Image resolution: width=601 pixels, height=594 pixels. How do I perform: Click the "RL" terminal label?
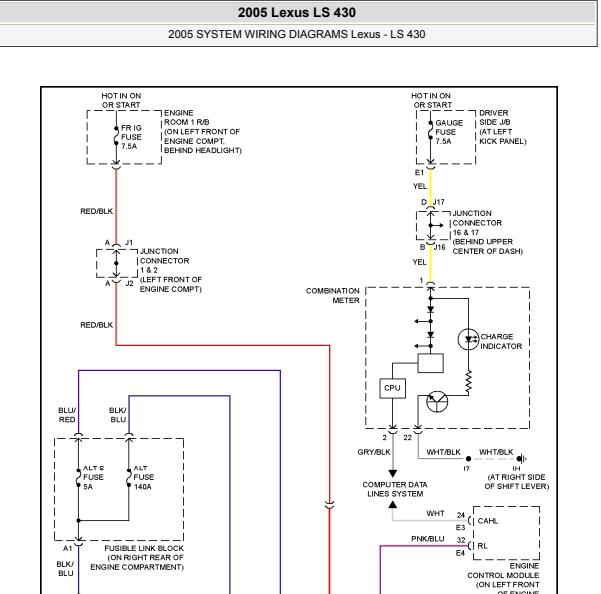[x=482, y=546]
